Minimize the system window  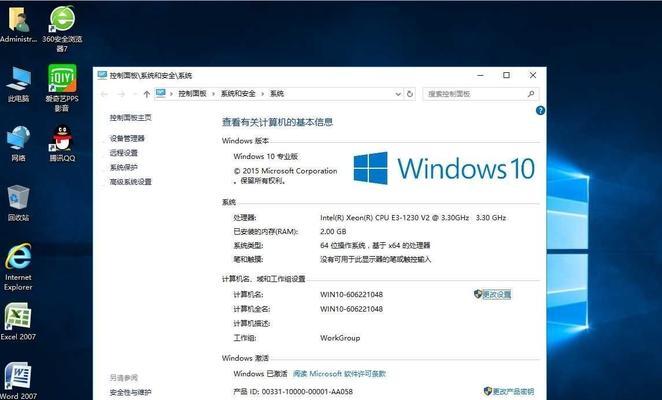(x=480, y=75)
